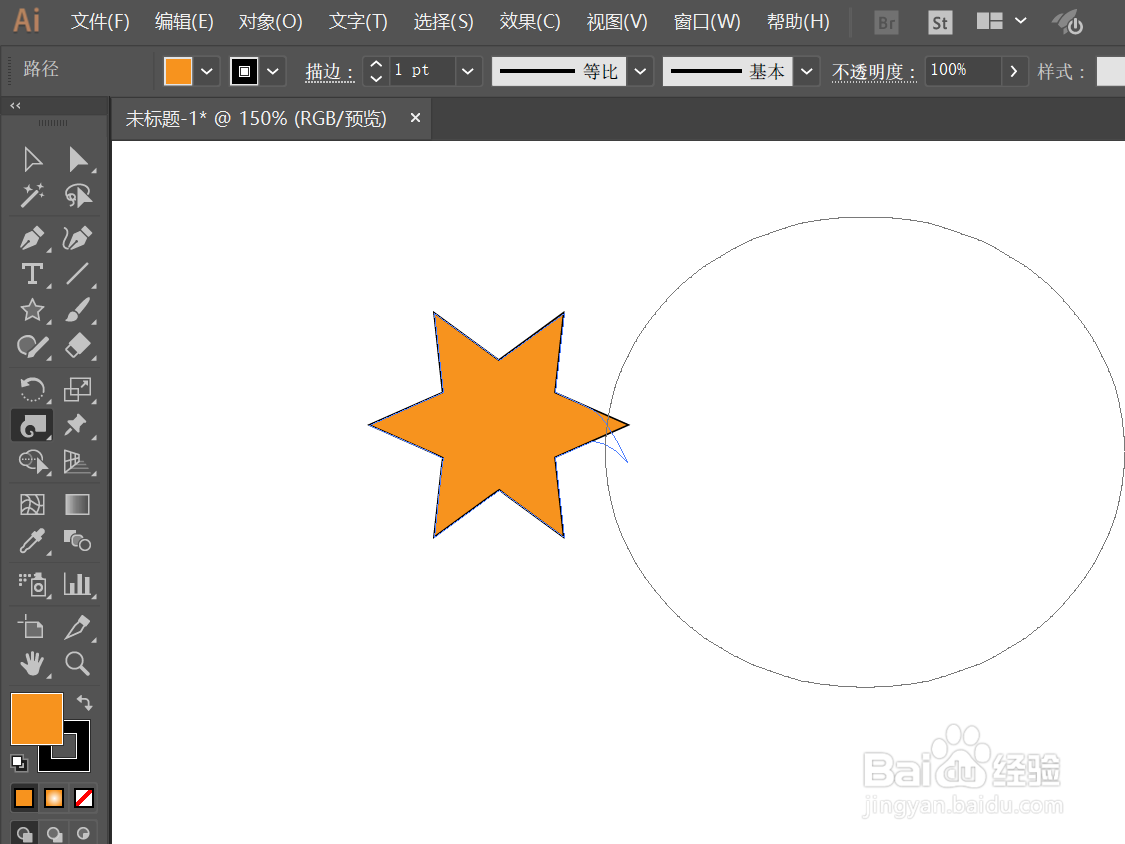Choose the Magic Wand tool

(32, 195)
